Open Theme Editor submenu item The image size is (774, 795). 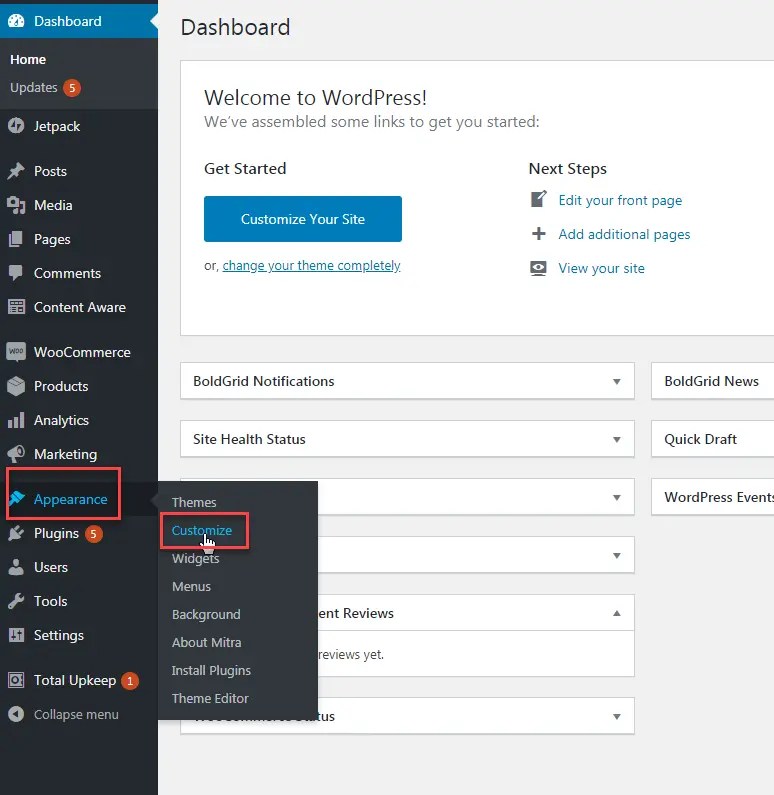click(x=210, y=698)
